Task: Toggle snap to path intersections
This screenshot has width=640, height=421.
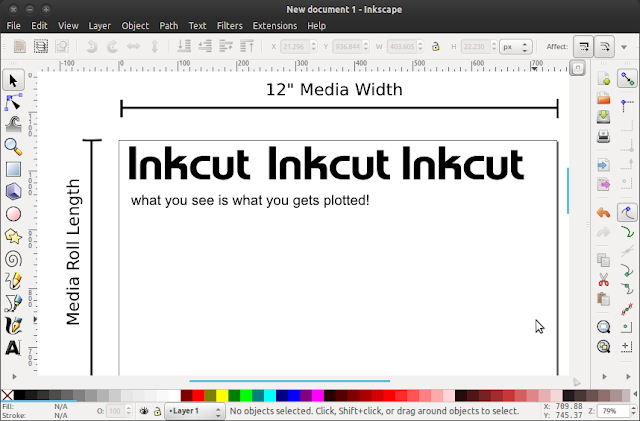Action: pyautogui.click(x=627, y=252)
